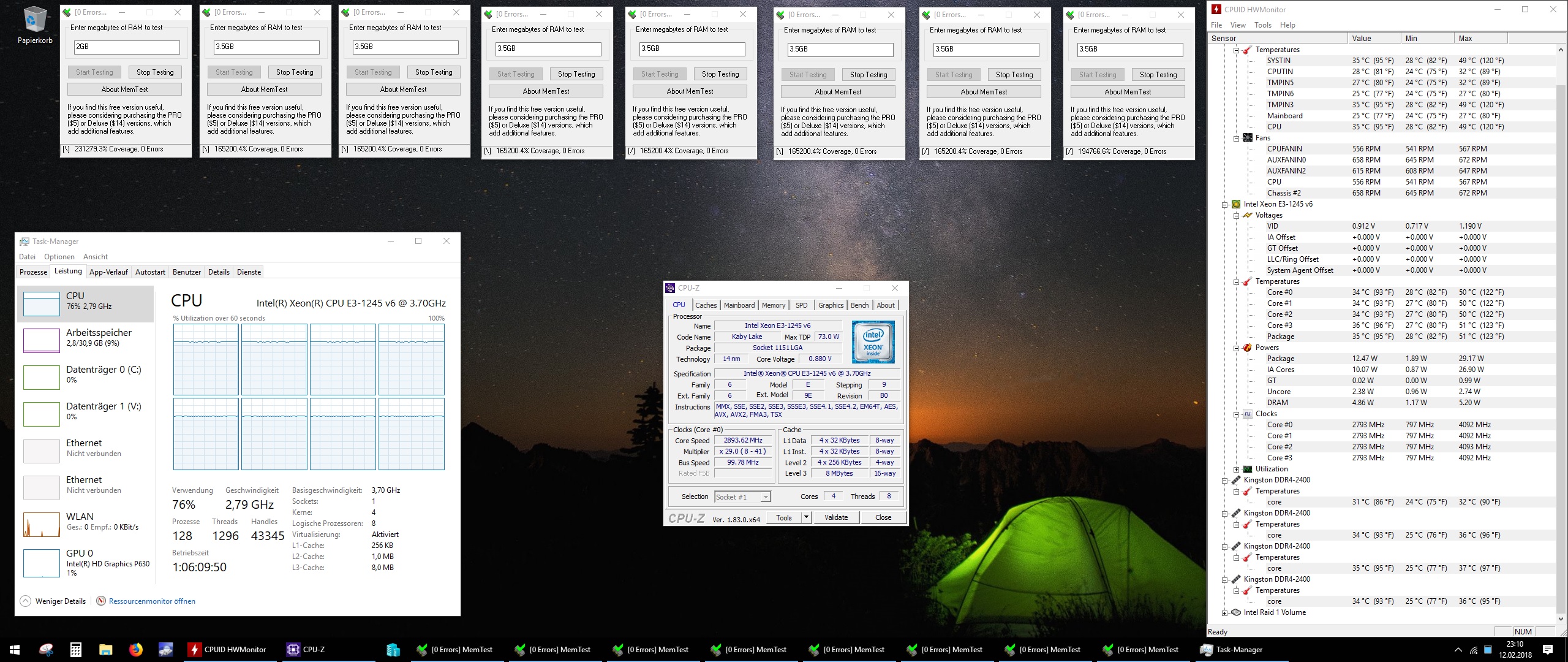Click the File Explorer icon in the taskbar
Viewport: 1568px width, 662px height.
tap(105, 649)
